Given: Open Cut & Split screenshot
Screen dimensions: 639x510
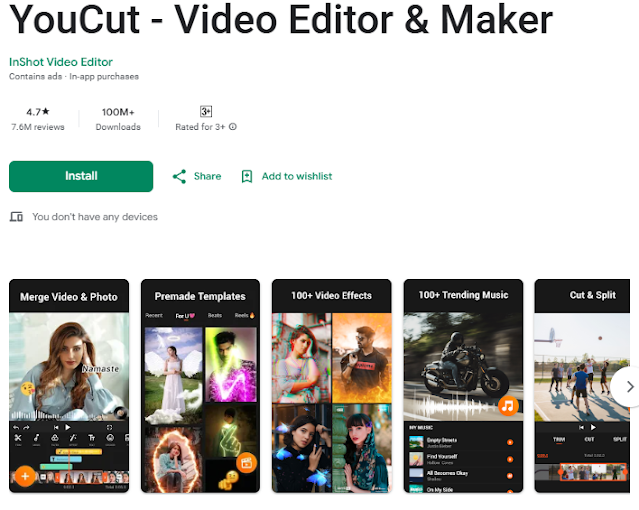Looking at the screenshot, I should 582,386.
